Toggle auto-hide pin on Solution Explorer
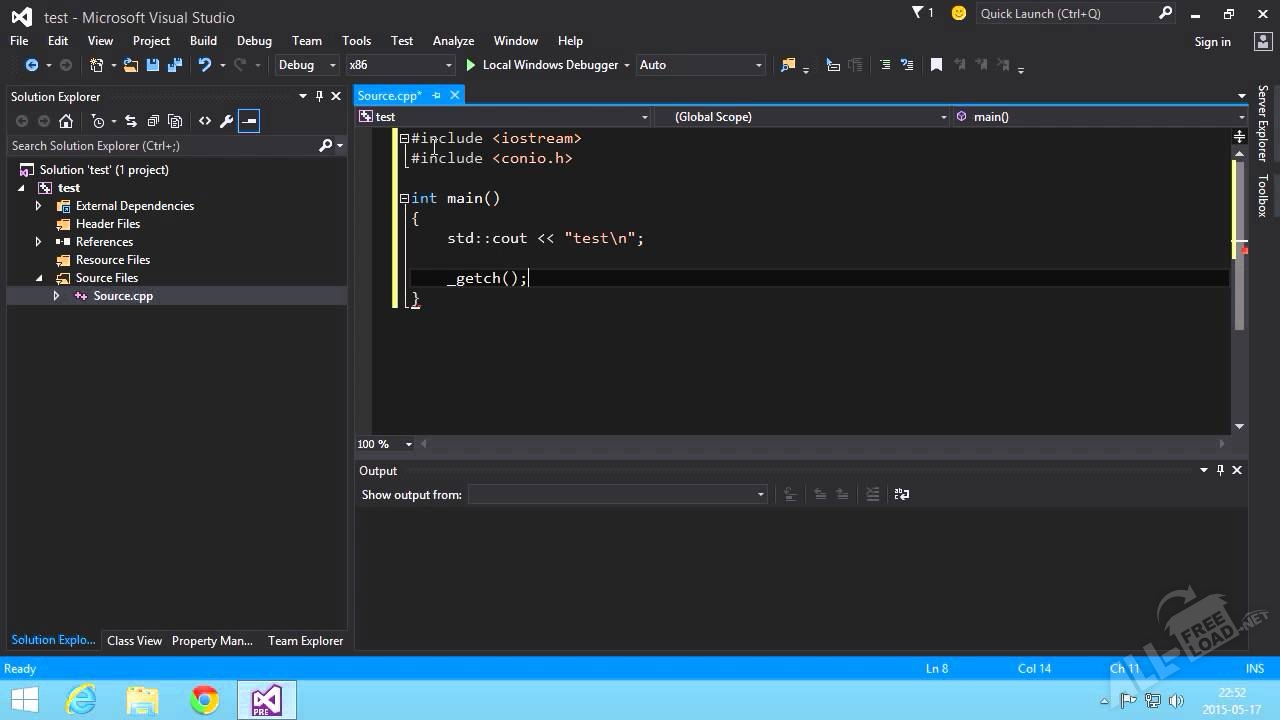This screenshot has width=1280, height=720. point(319,96)
